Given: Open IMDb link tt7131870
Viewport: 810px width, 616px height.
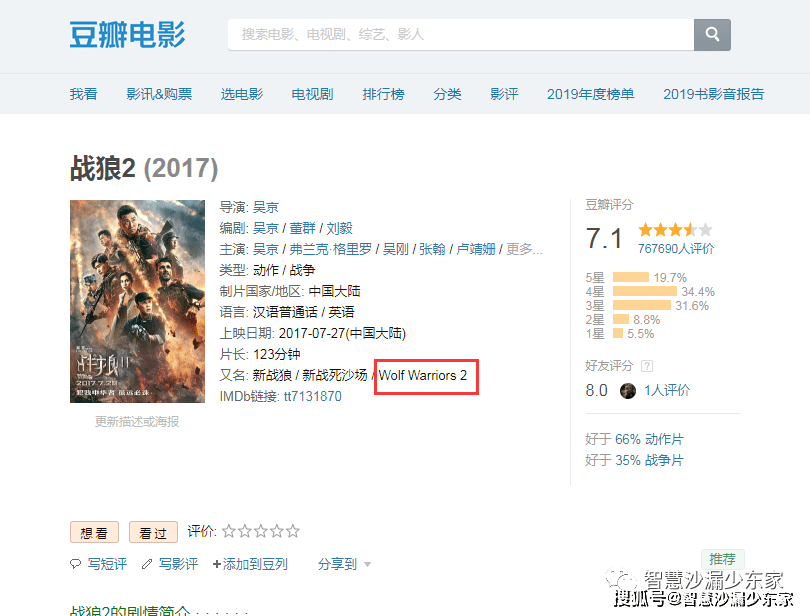Looking at the screenshot, I should pos(313,396).
